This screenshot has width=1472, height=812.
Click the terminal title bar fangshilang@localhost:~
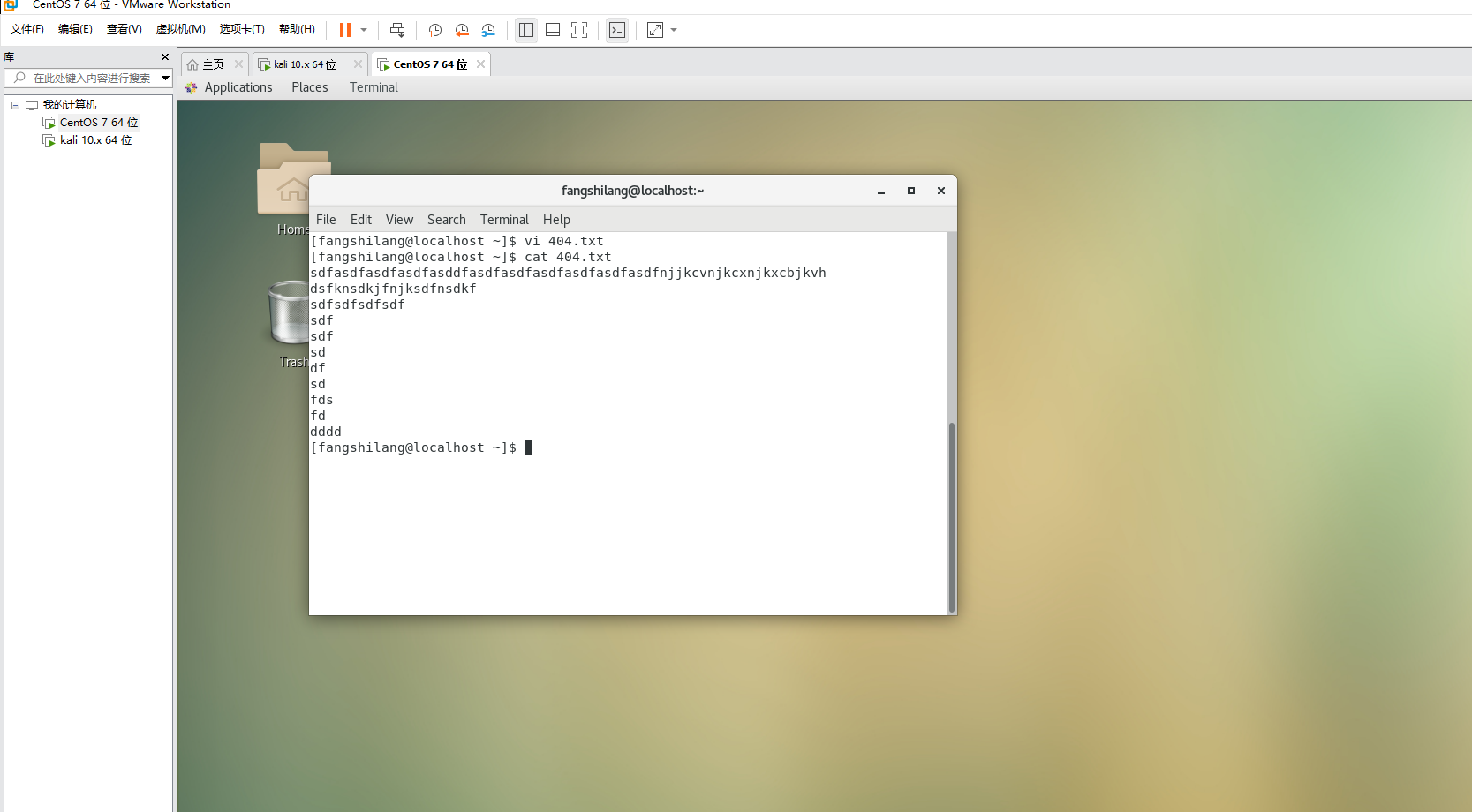(632, 191)
